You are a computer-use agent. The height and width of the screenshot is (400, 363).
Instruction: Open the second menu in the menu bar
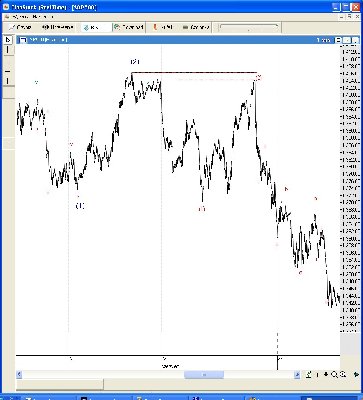pos(43,17)
